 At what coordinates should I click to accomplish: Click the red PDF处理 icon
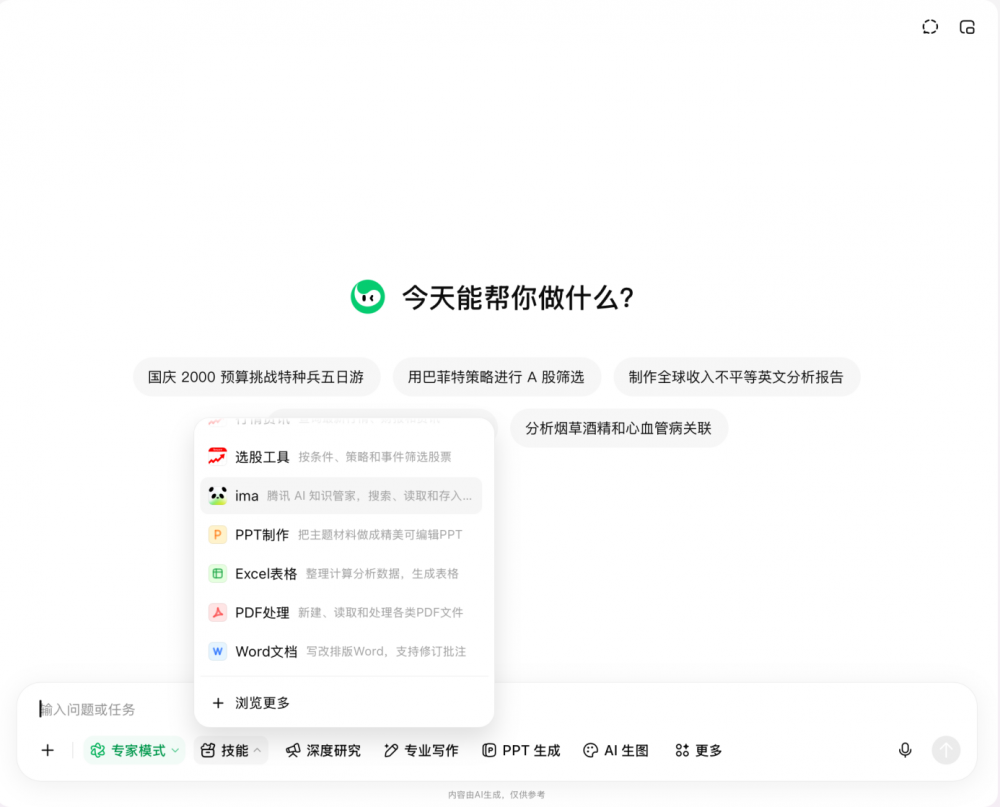pyautogui.click(x=217, y=612)
